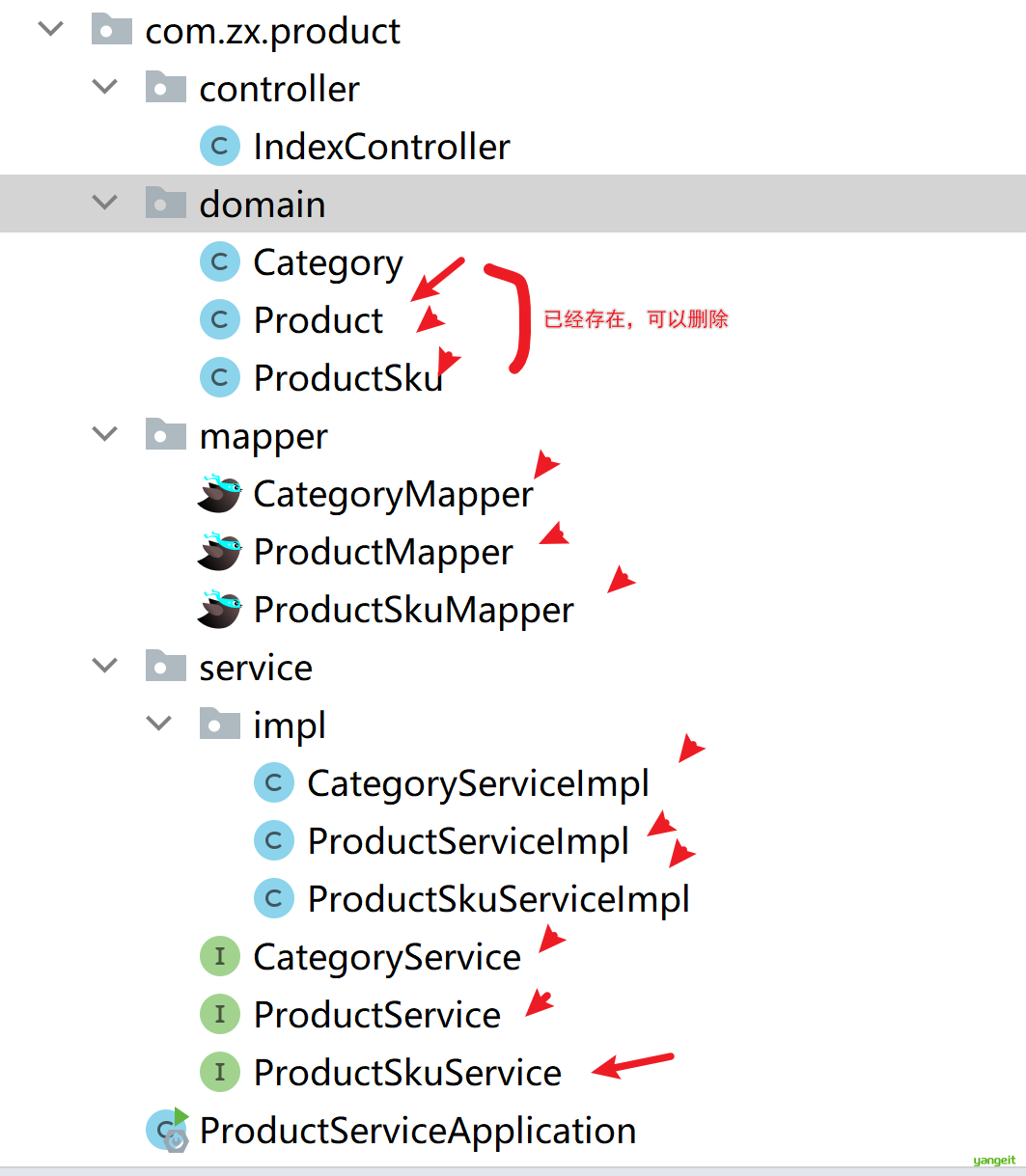Click the ProductSkuMapper bird icon
The height and width of the screenshot is (1176, 1026).
tap(219, 609)
